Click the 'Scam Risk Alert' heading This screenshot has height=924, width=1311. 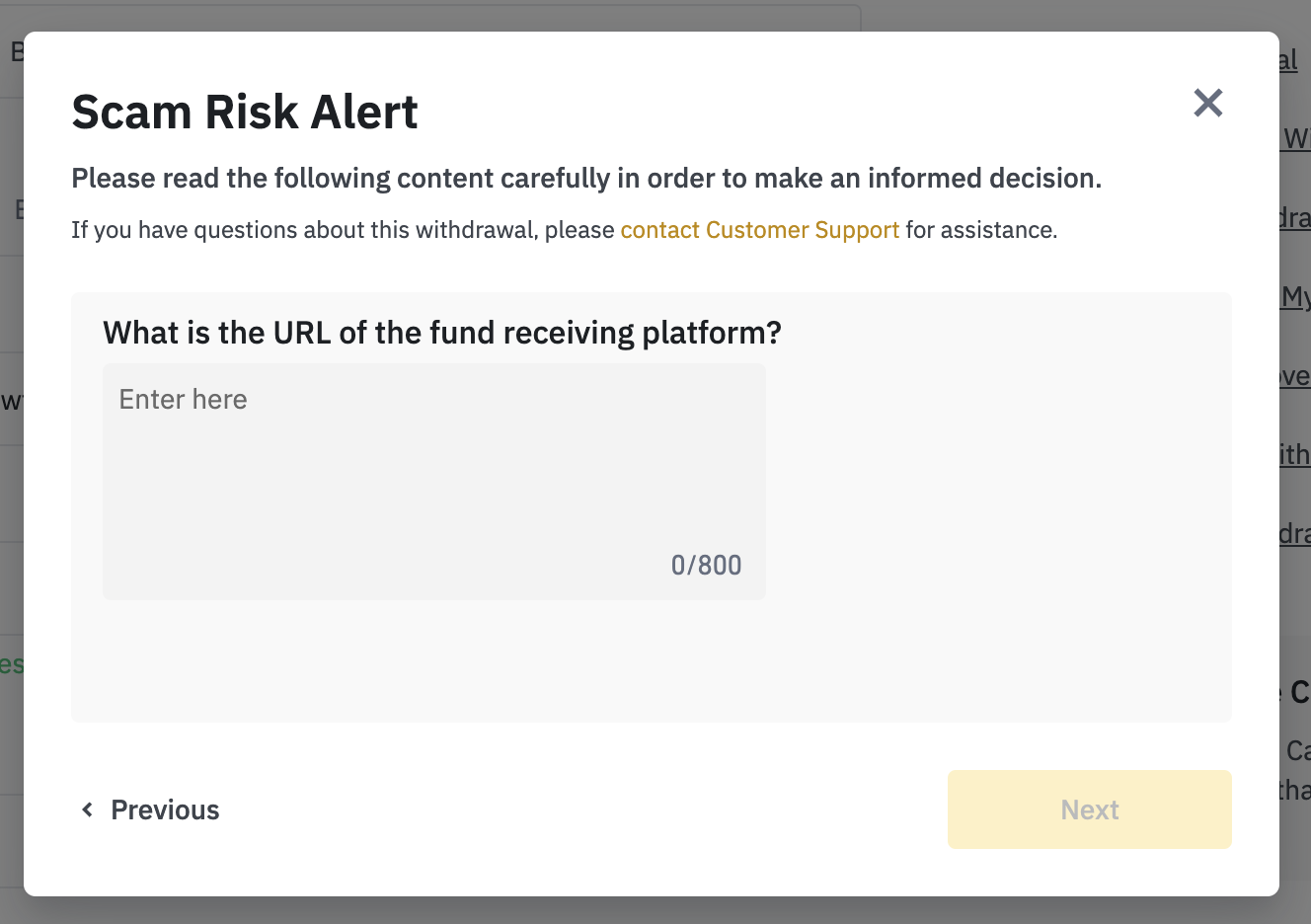(x=245, y=112)
